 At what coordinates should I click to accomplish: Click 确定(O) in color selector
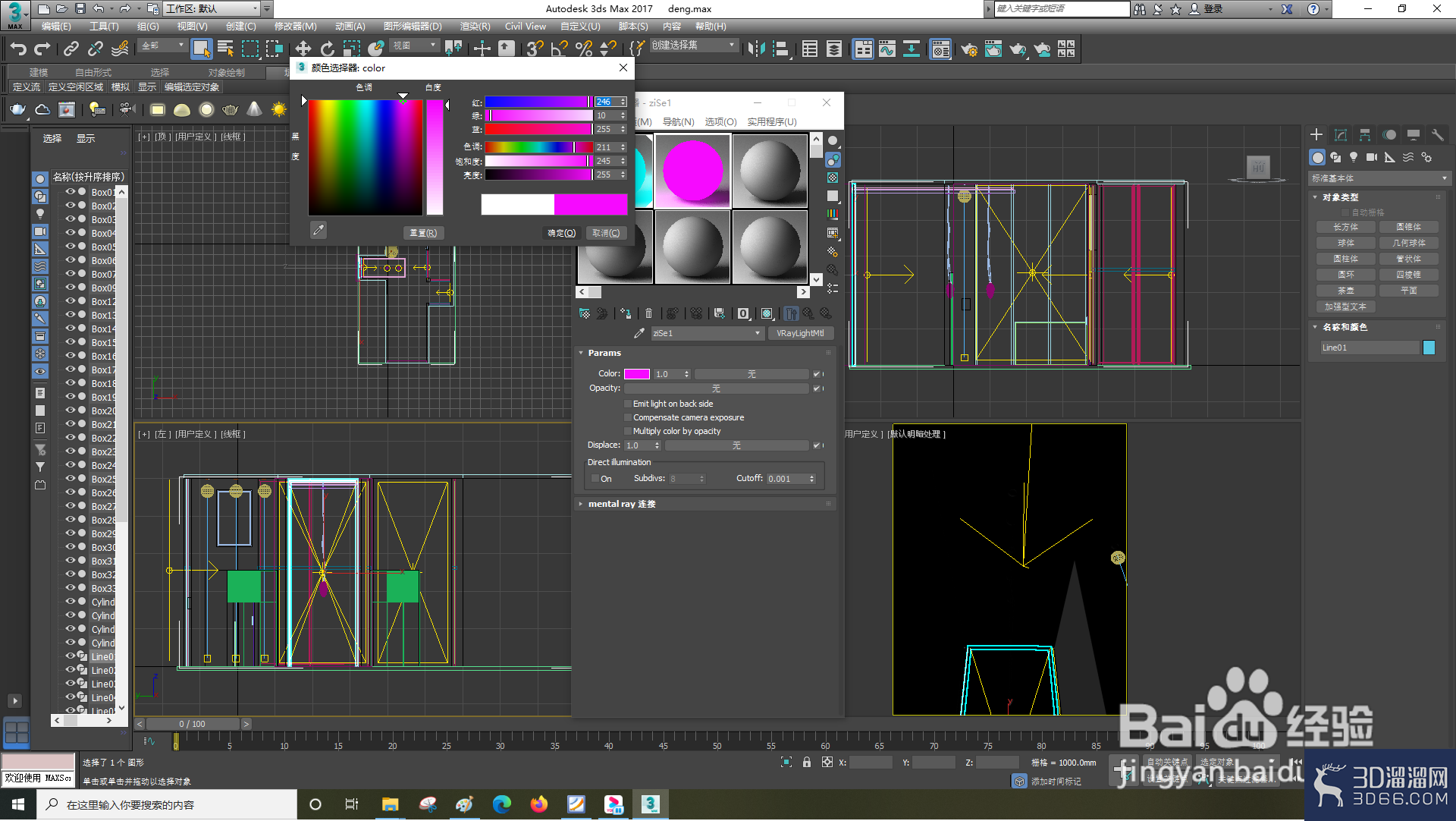point(562,233)
